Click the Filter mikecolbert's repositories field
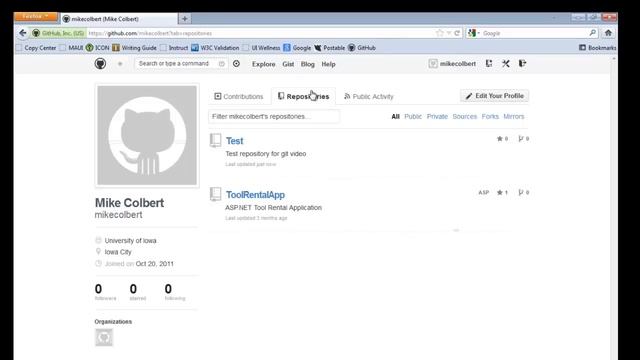Viewport: 640px width, 360px height. pos(274,116)
